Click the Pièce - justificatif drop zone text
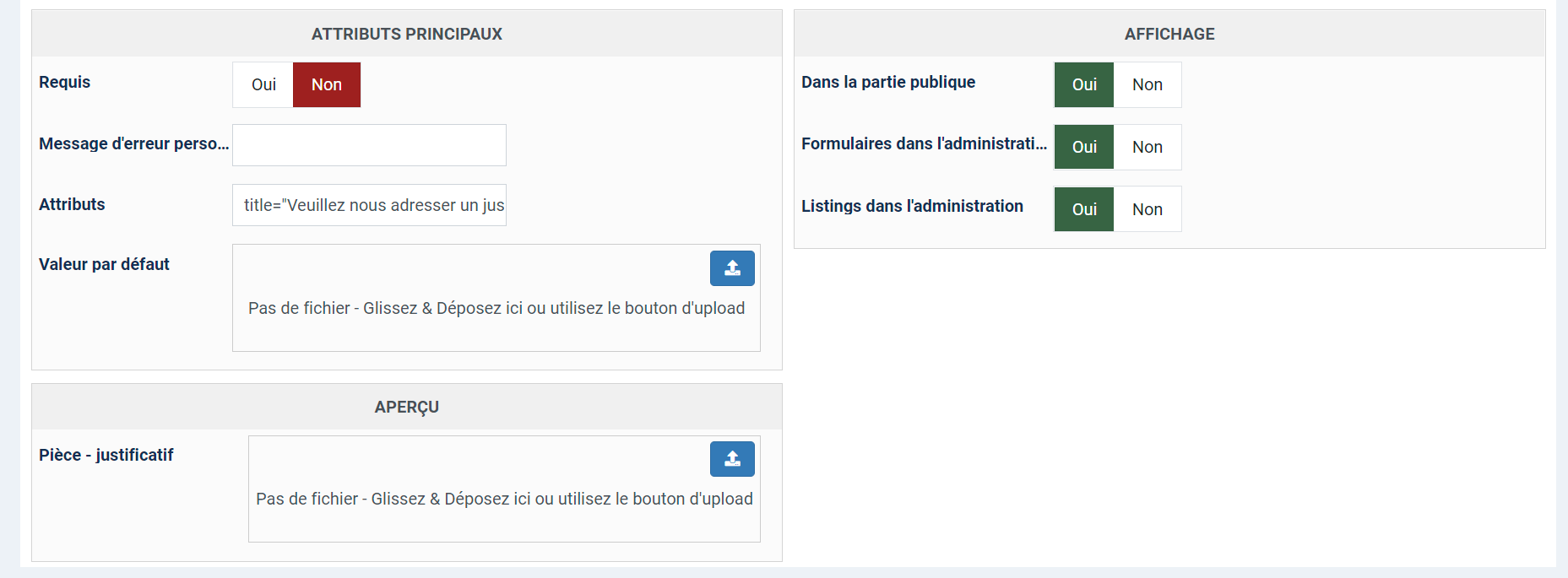This screenshot has height=578, width=1568. click(504, 500)
